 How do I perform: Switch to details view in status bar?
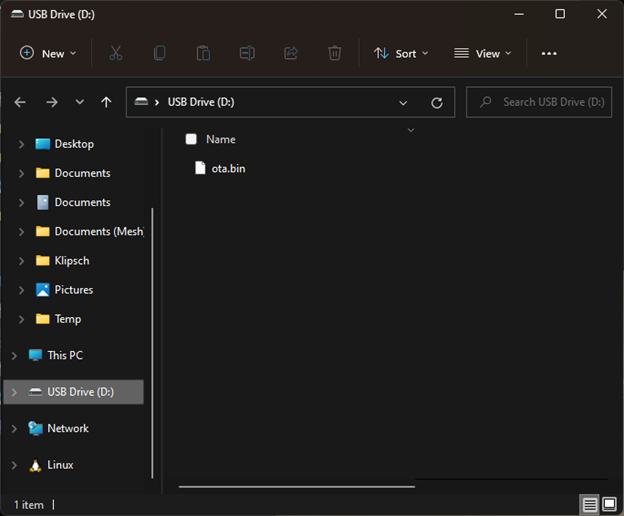click(x=589, y=505)
